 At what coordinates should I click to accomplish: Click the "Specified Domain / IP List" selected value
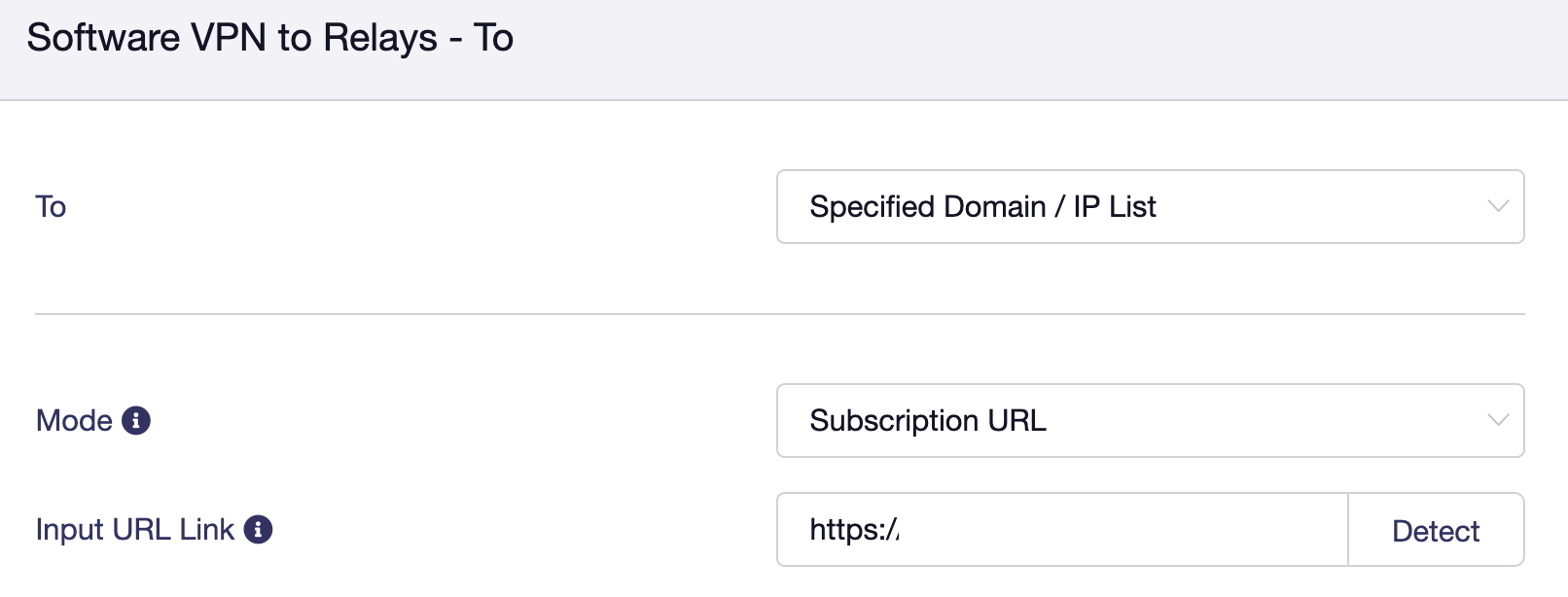(x=982, y=207)
